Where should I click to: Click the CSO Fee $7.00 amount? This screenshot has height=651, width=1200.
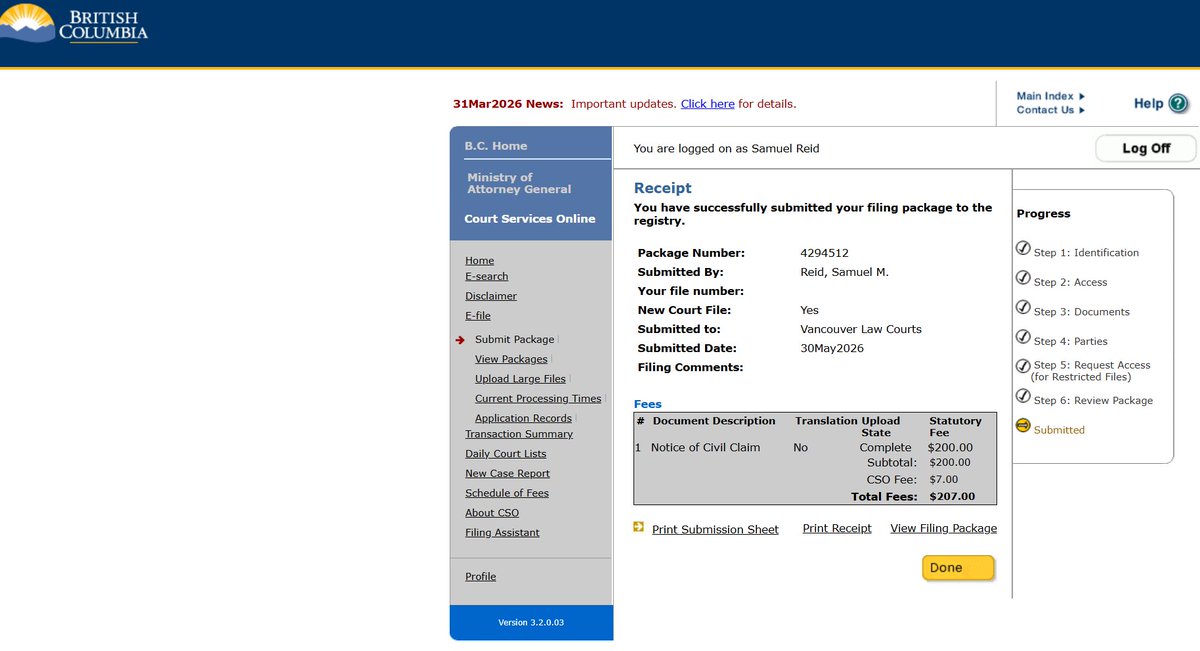[x=943, y=480]
